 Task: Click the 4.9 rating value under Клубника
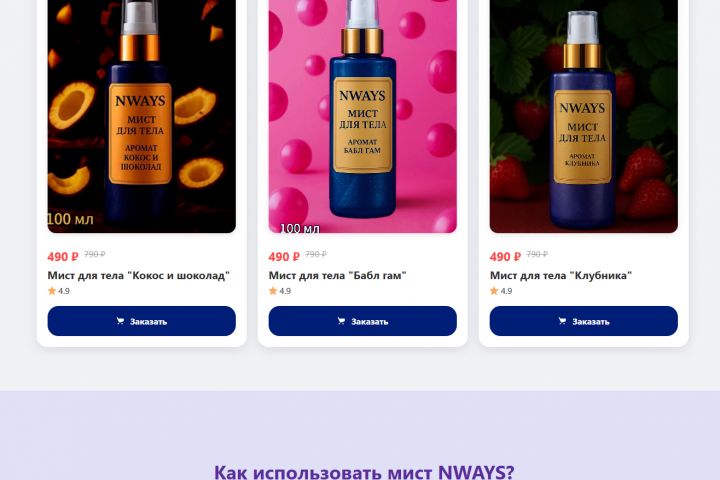coord(506,291)
